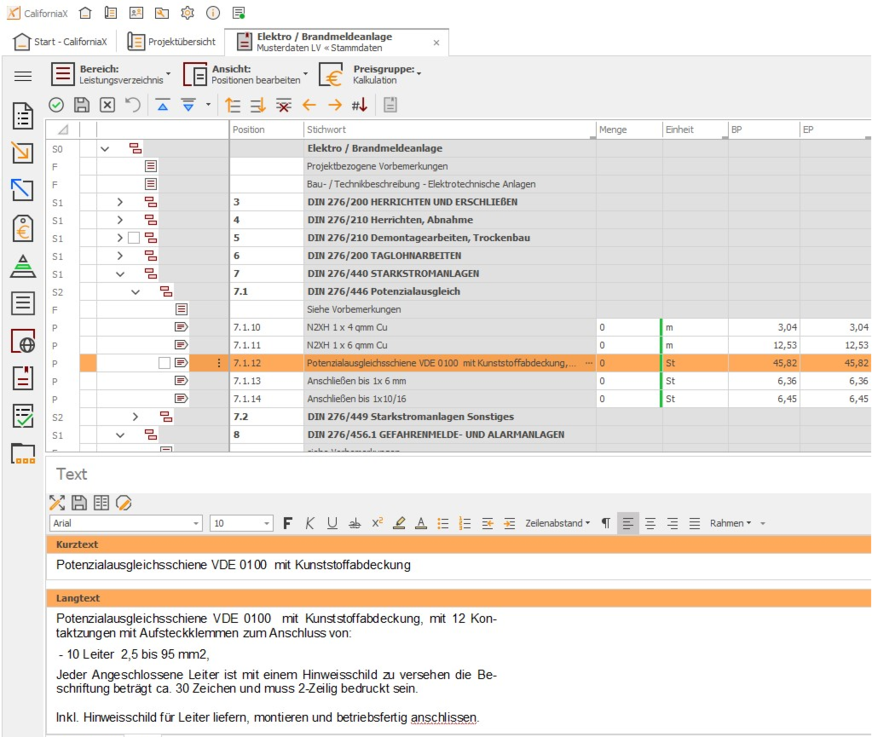
Task: Open the Start - CaliforniaX tab
Action: [62, 42]
